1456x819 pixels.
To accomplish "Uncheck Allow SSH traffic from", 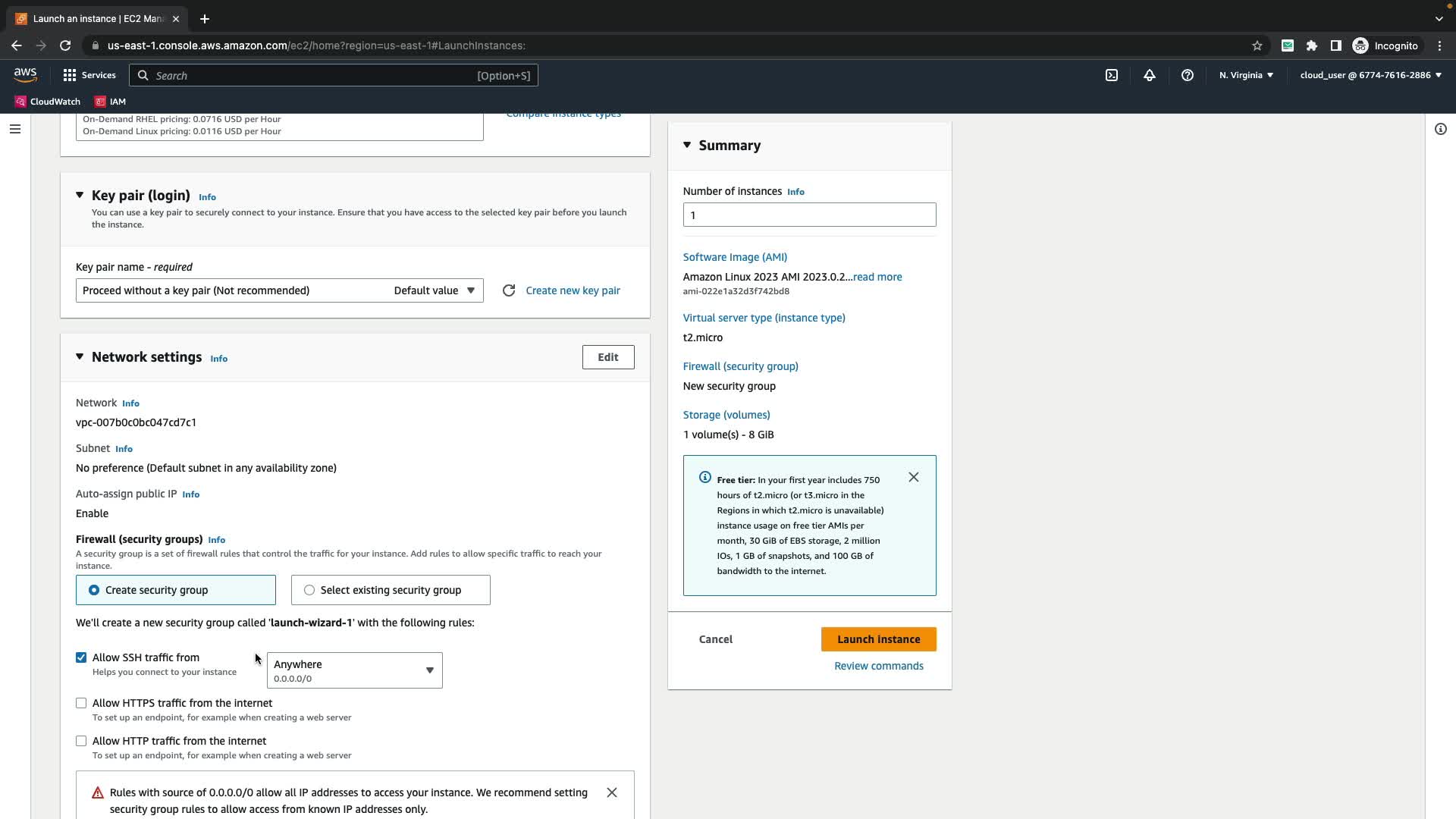I will 81,657.
